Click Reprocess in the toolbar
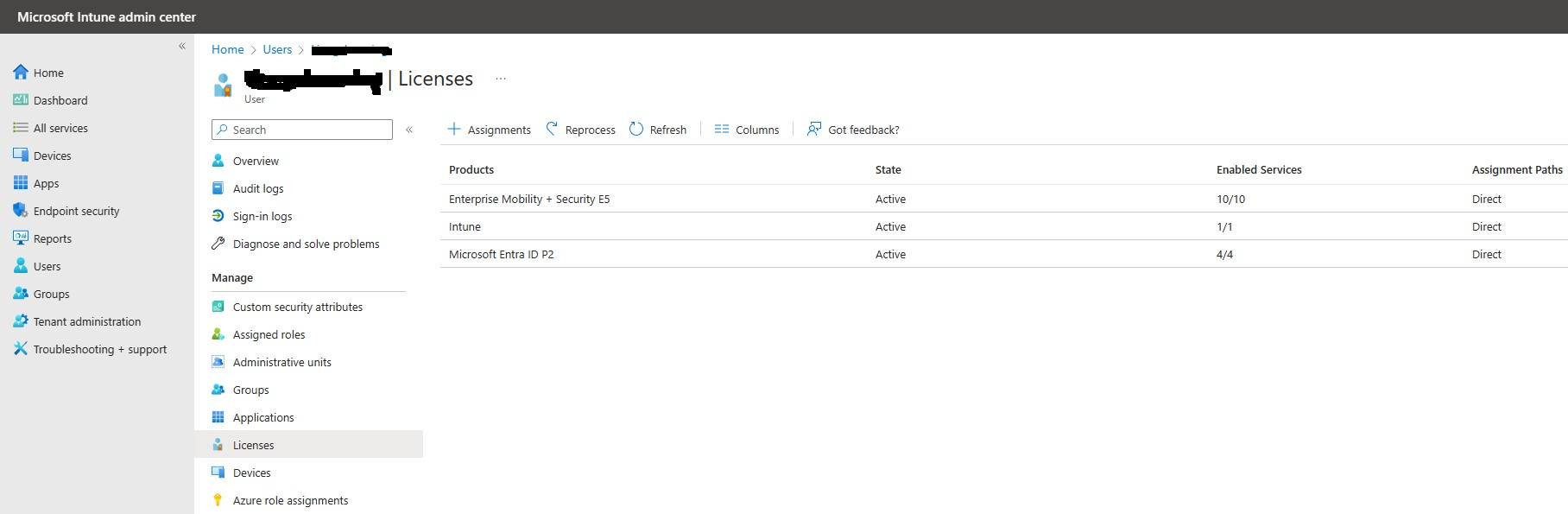Image resolution: width=1568 pixels, height=514 pixels. tap(580, 130)
